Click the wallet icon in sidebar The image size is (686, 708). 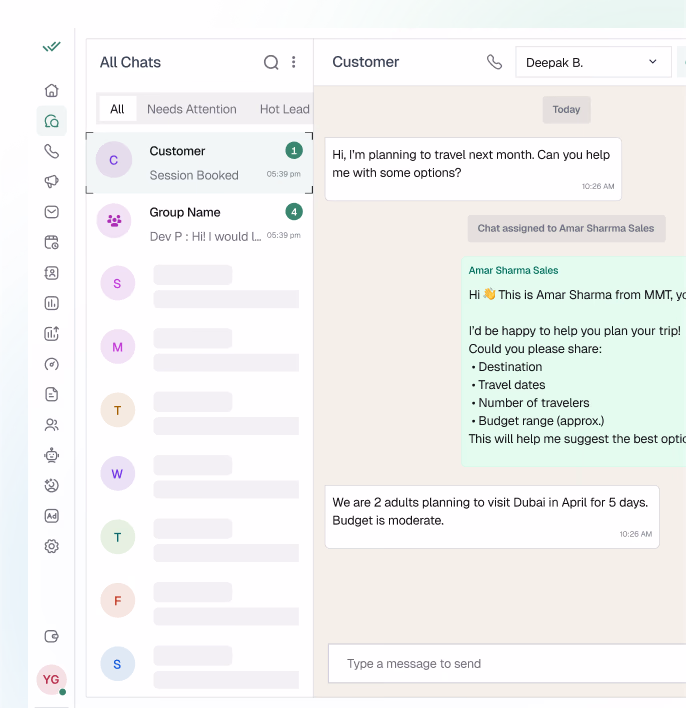click(x=52, y=636)
